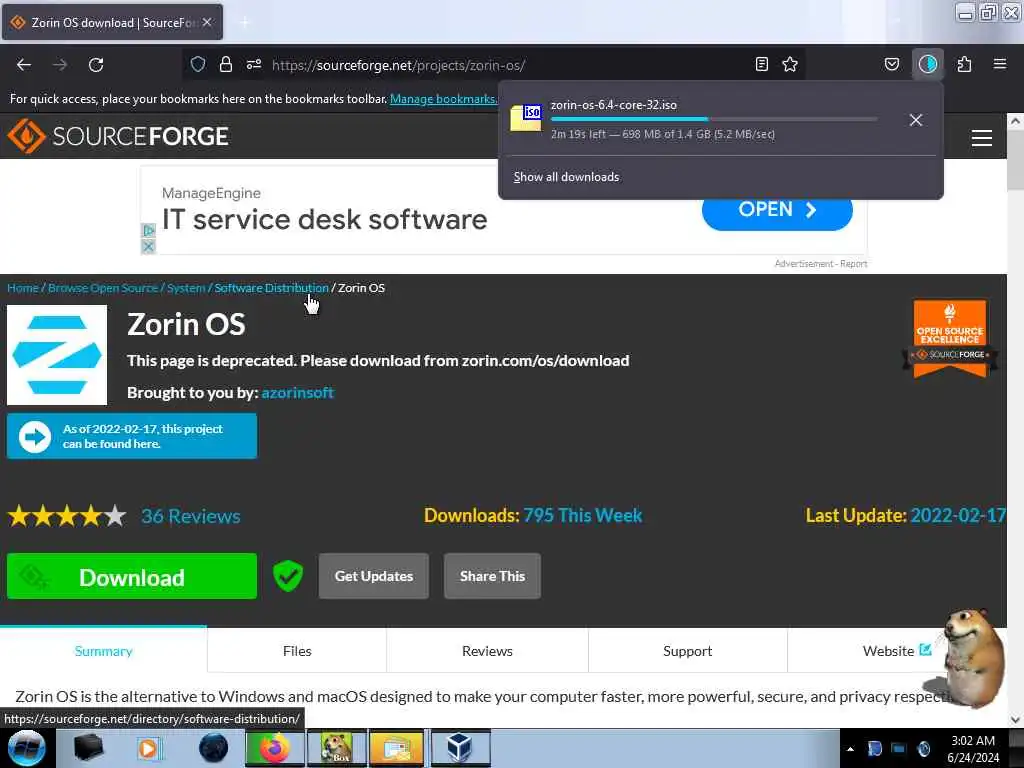Close the Zorin OS download tab

click(207, 22)
